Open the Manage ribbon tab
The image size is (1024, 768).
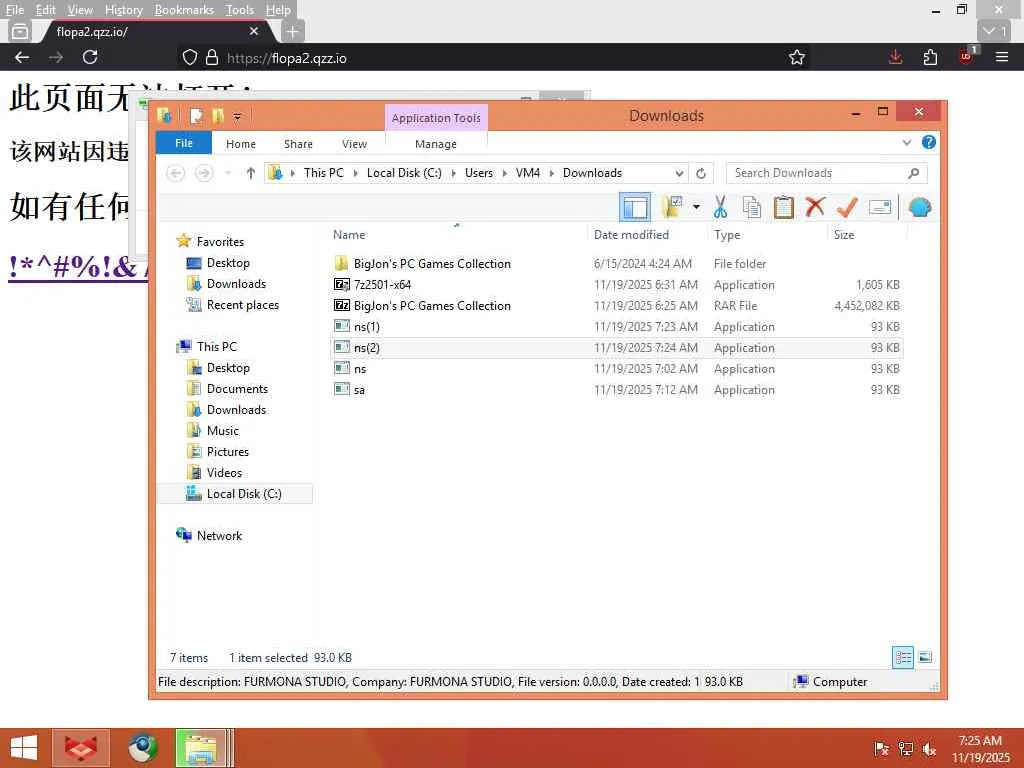pyautogui.click(x=436, y=144)
